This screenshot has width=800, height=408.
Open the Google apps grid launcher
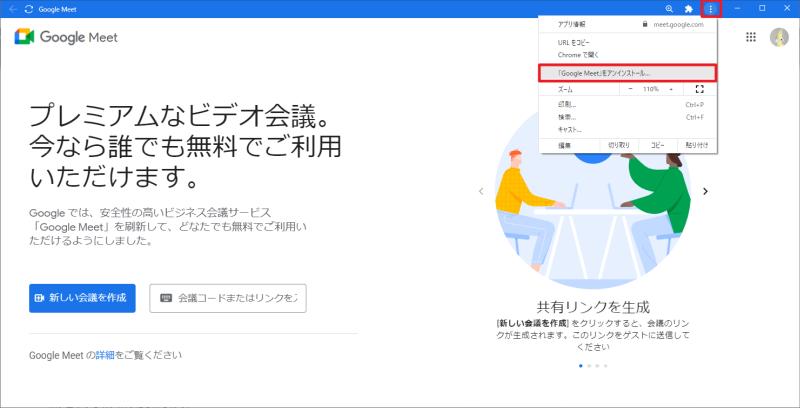click(751, 37)
